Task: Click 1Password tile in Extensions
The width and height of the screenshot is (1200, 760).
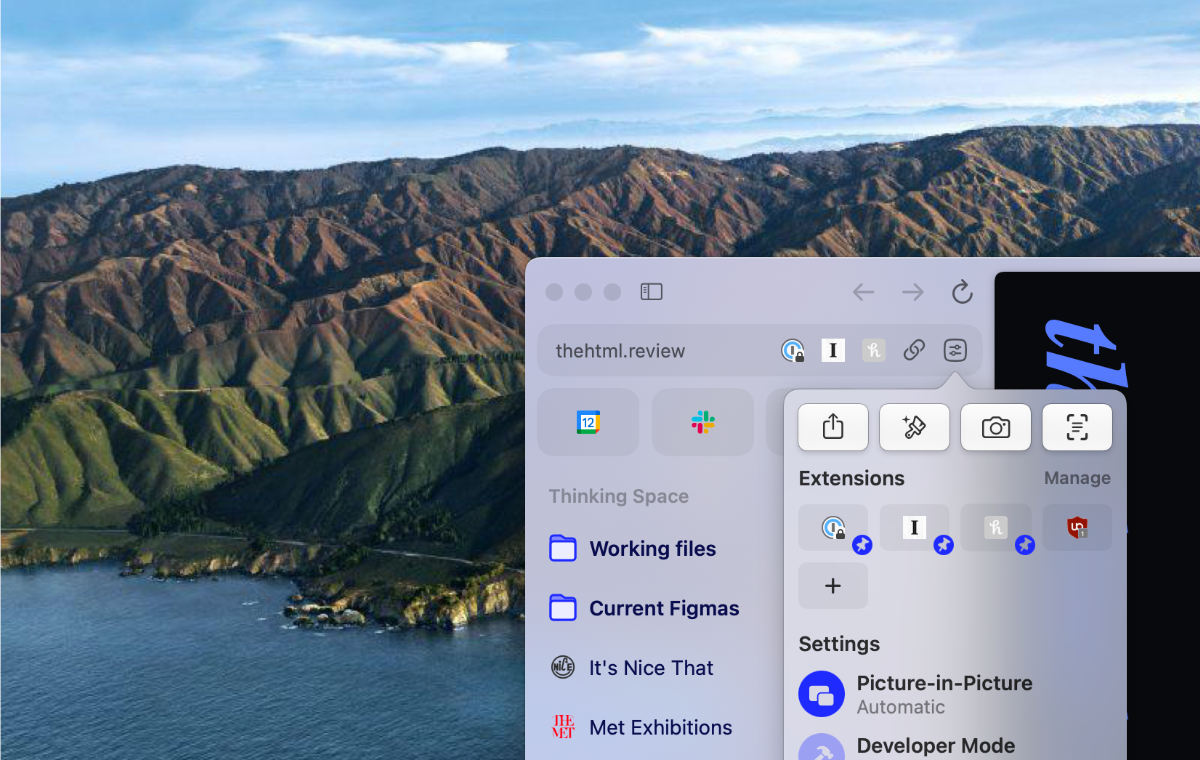Action: click(x=833, y=527)
